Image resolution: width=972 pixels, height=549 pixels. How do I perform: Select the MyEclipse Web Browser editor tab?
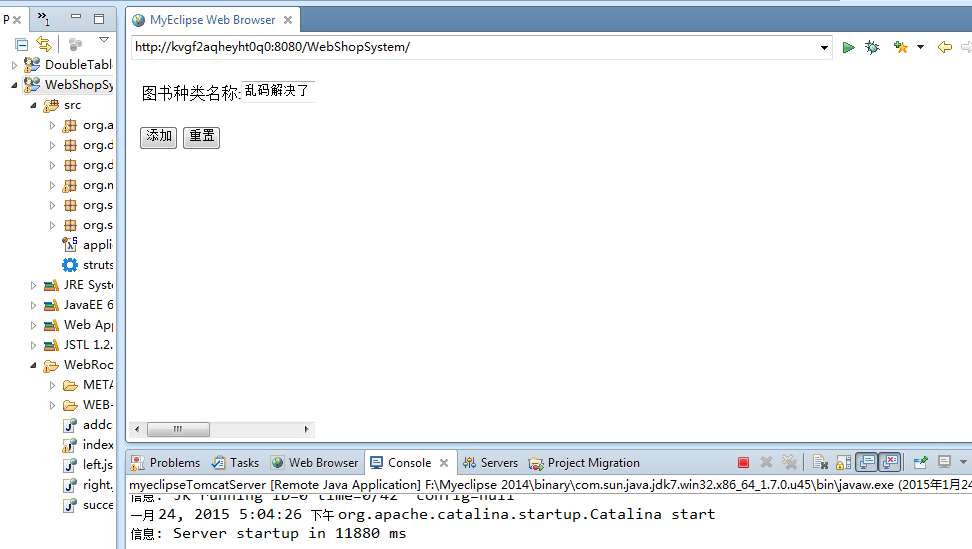(213, 20)
